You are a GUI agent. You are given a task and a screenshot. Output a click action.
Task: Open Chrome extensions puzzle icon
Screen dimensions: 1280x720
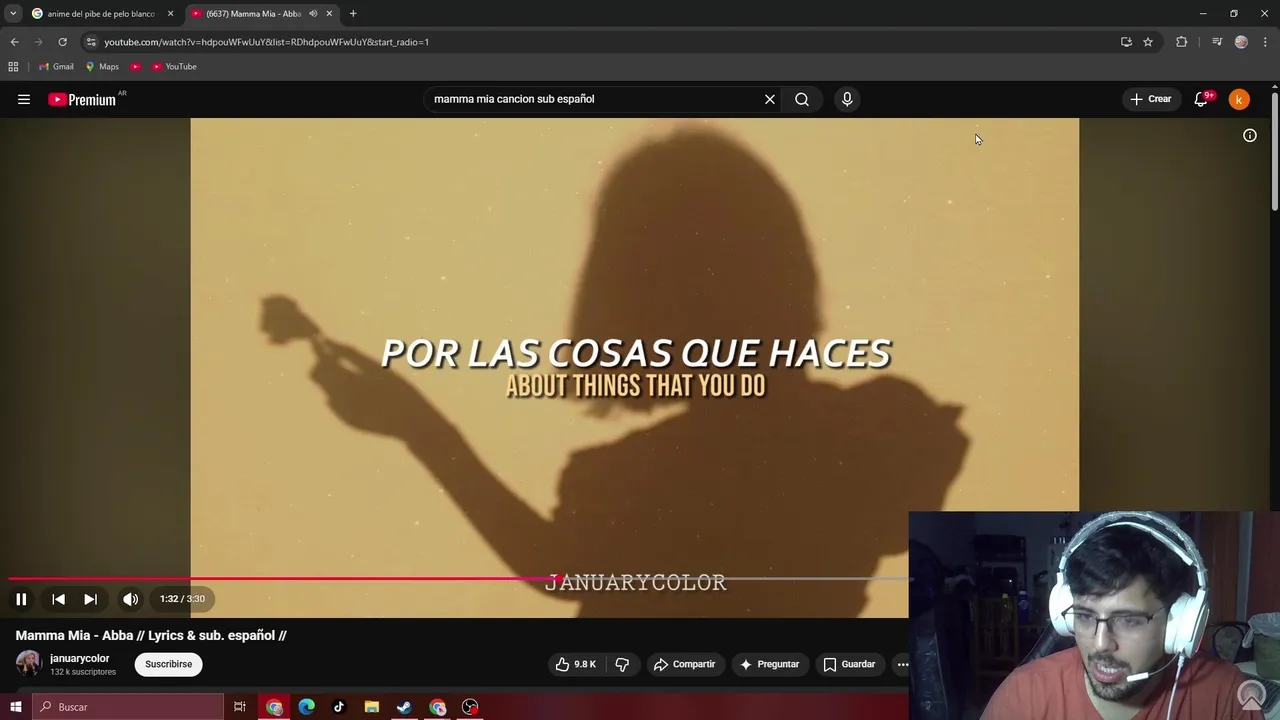[x=1182, y=42]
